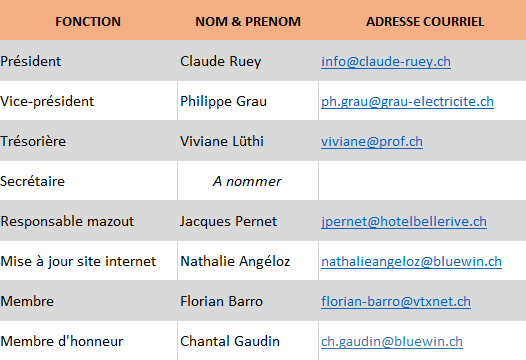Select the Trésorière cell
This screenshot has width=526, height=360.
click(89, 141)
